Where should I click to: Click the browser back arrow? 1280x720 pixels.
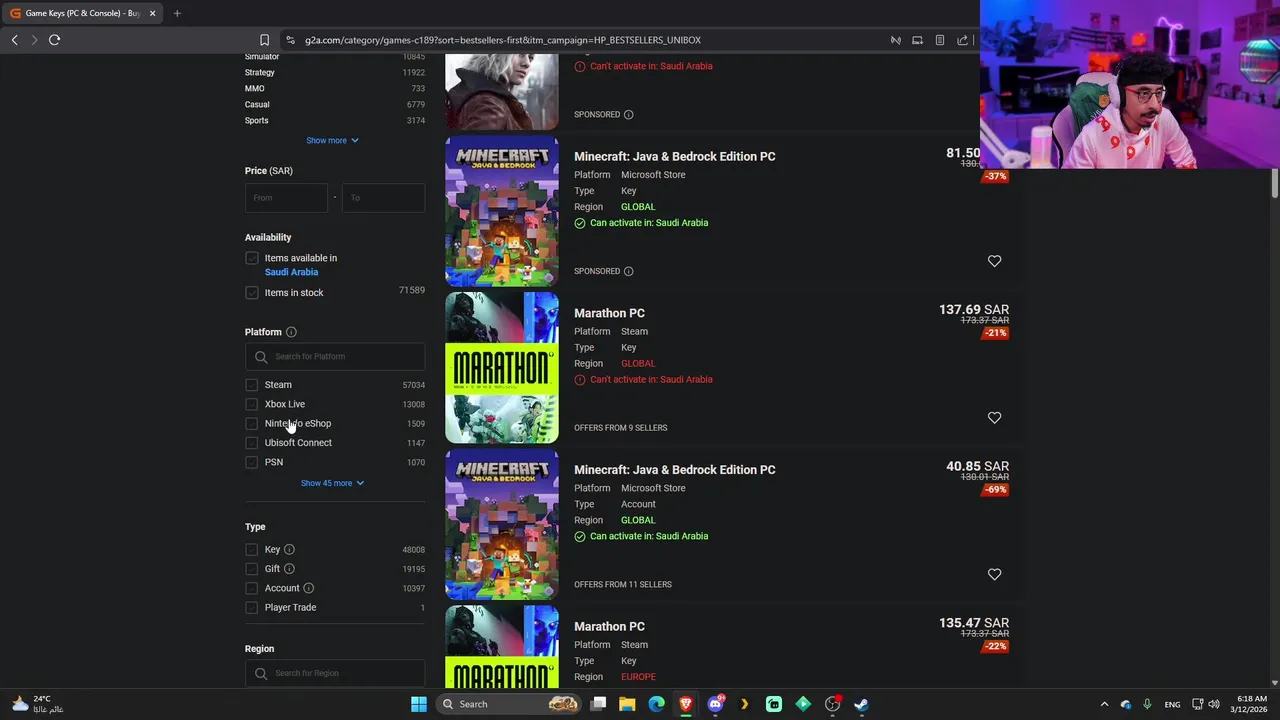tap(14, 40)
